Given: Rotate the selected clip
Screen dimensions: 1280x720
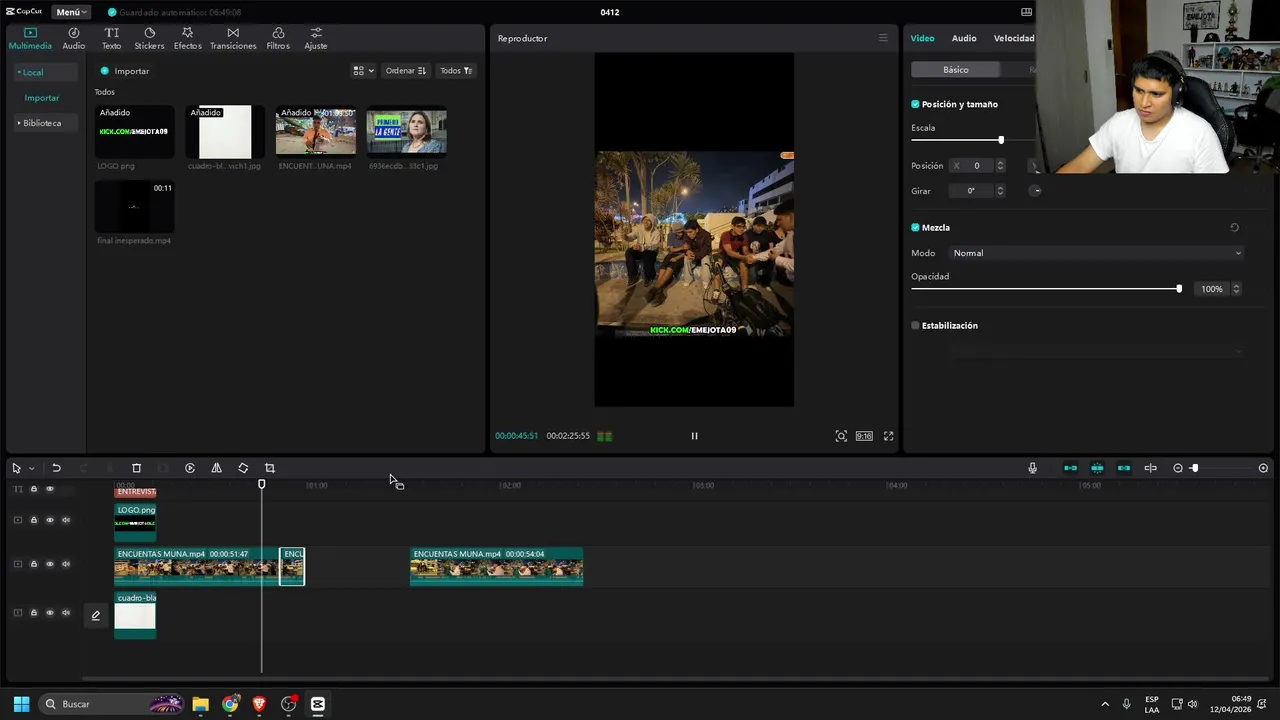Looking at the screenshot, I should pyautogui.click(x=243, y=468).
